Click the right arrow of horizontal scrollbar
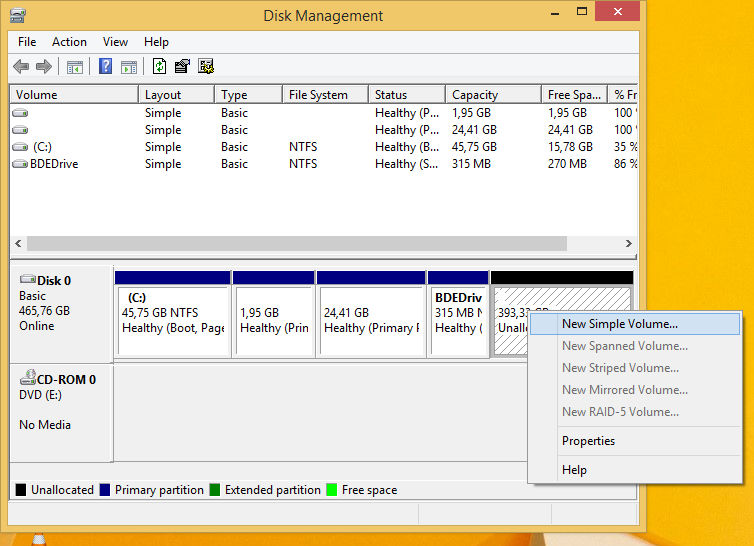Image resolution: width=754 pixels, height=546 pixels. (628, 243)
